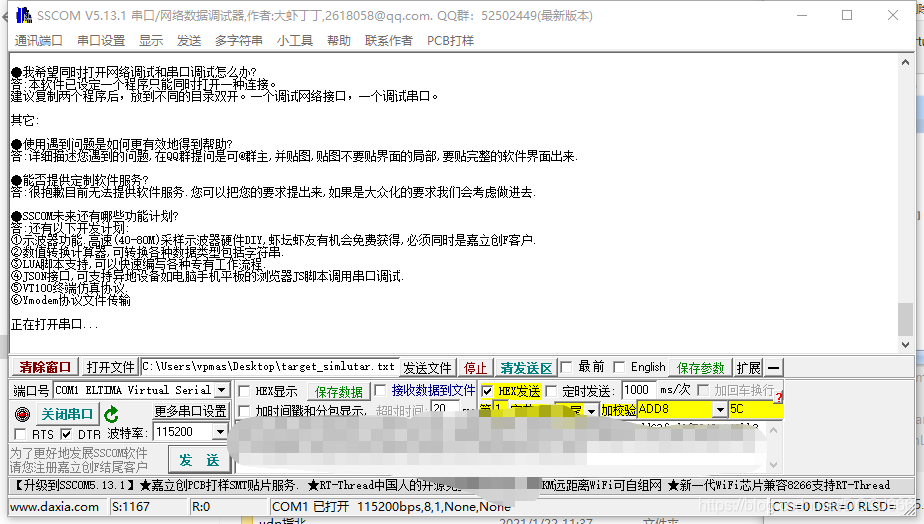Open the 联系作者 menu
The image size is (924, 524).
(x=389, y=41)
